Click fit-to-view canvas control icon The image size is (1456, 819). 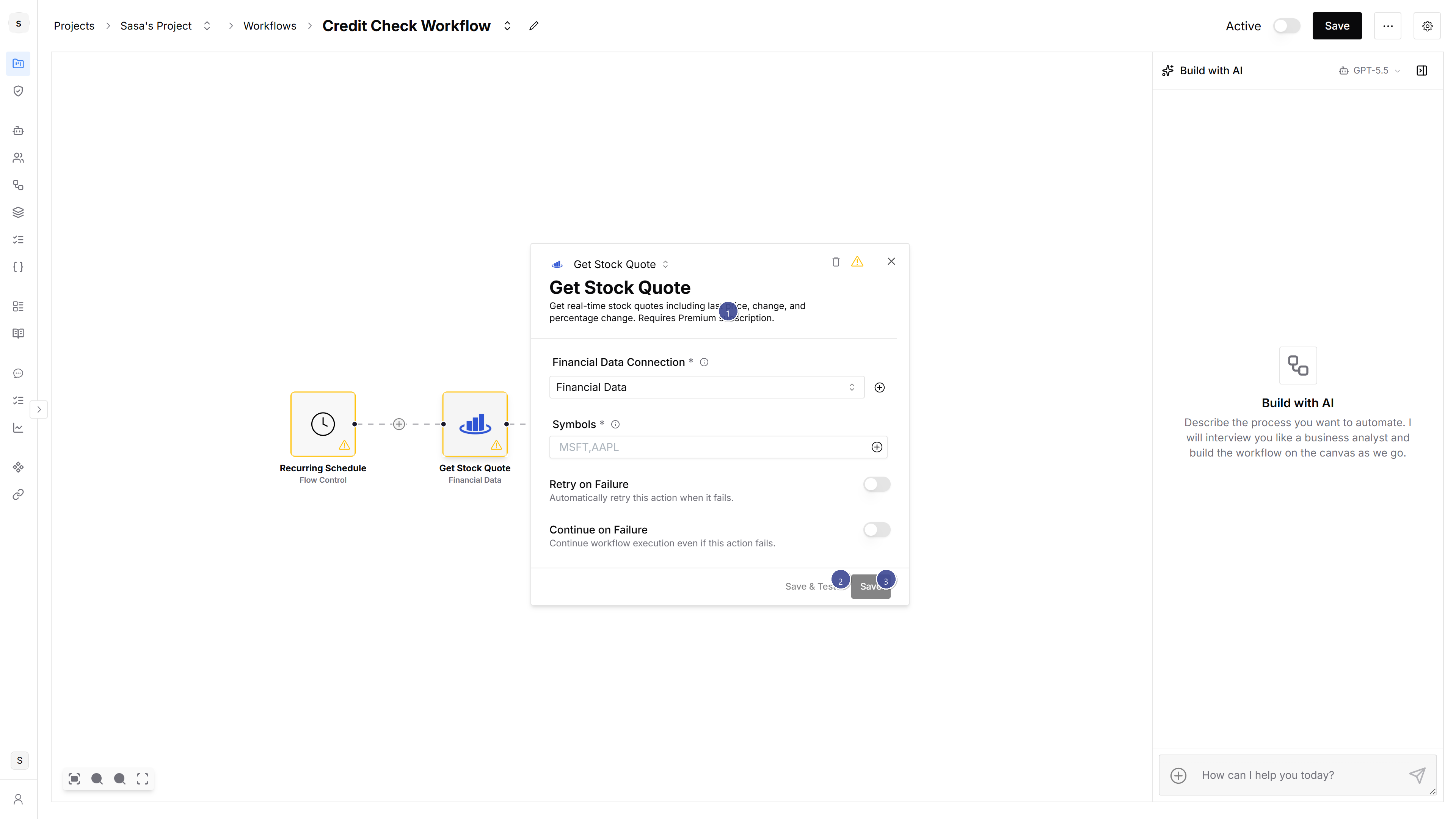74,779
